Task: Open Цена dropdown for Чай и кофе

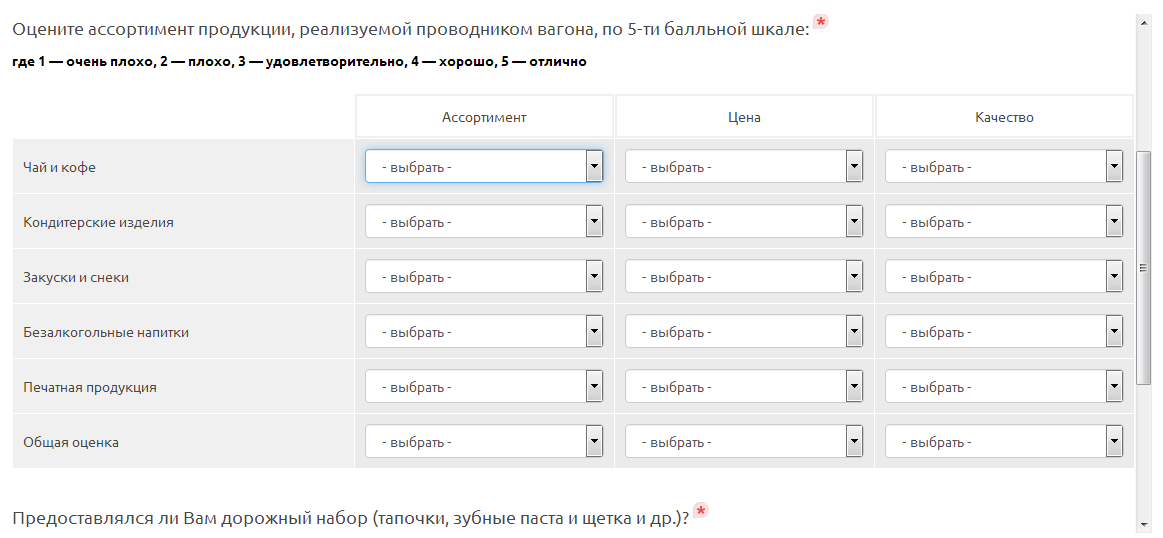Action: 744,167
